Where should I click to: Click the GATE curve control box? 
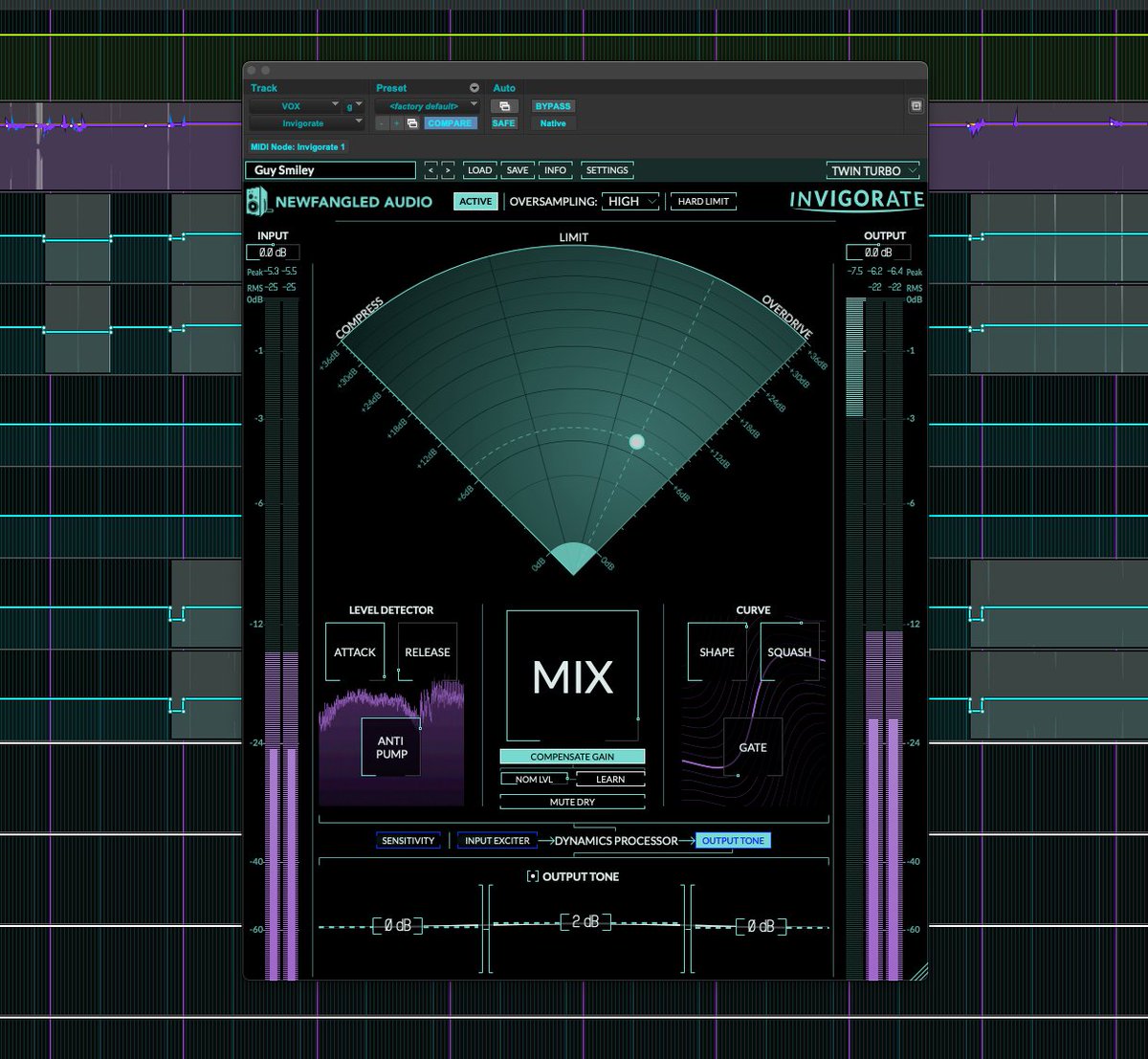(x=753, y=747)
